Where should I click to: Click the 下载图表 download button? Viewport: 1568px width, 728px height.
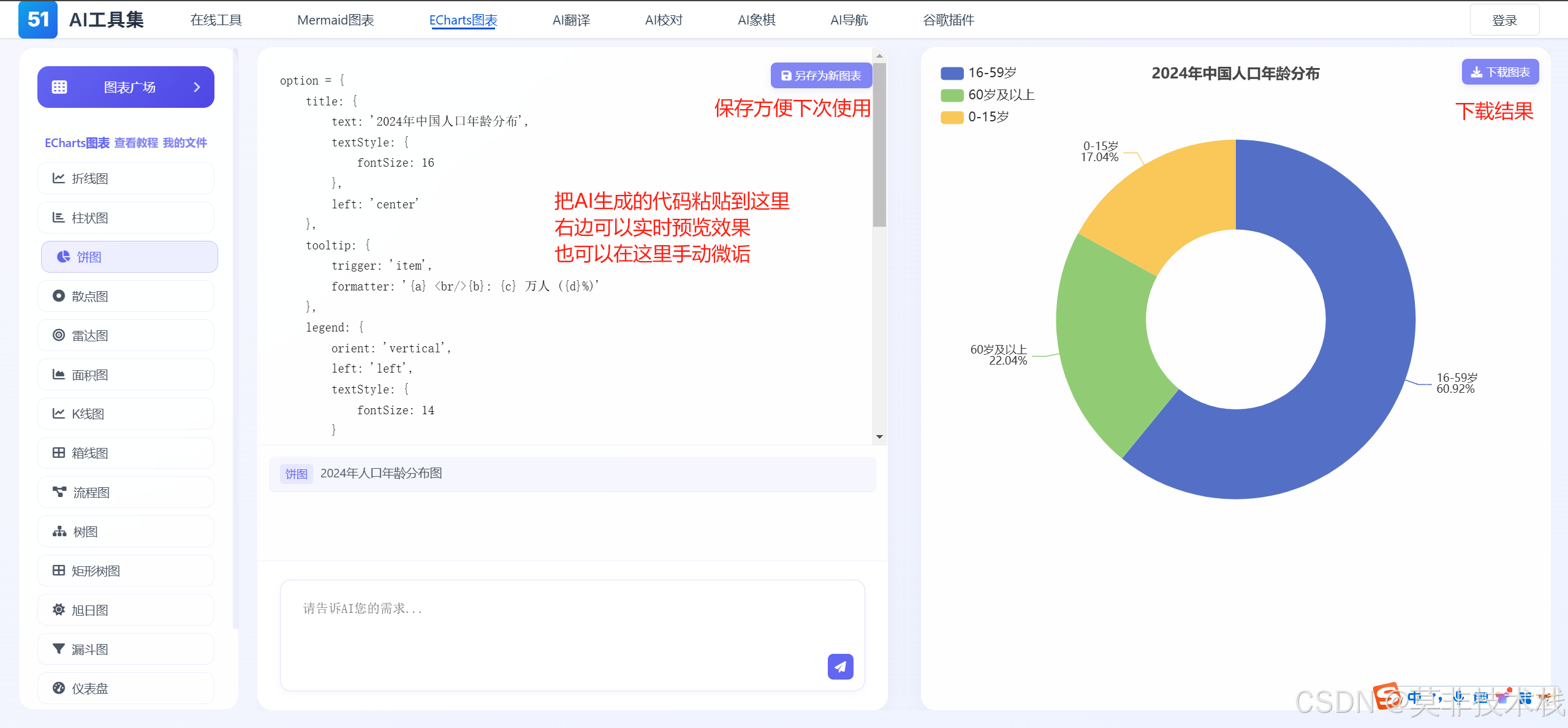pyautogui.click(x=1500, y=72)
